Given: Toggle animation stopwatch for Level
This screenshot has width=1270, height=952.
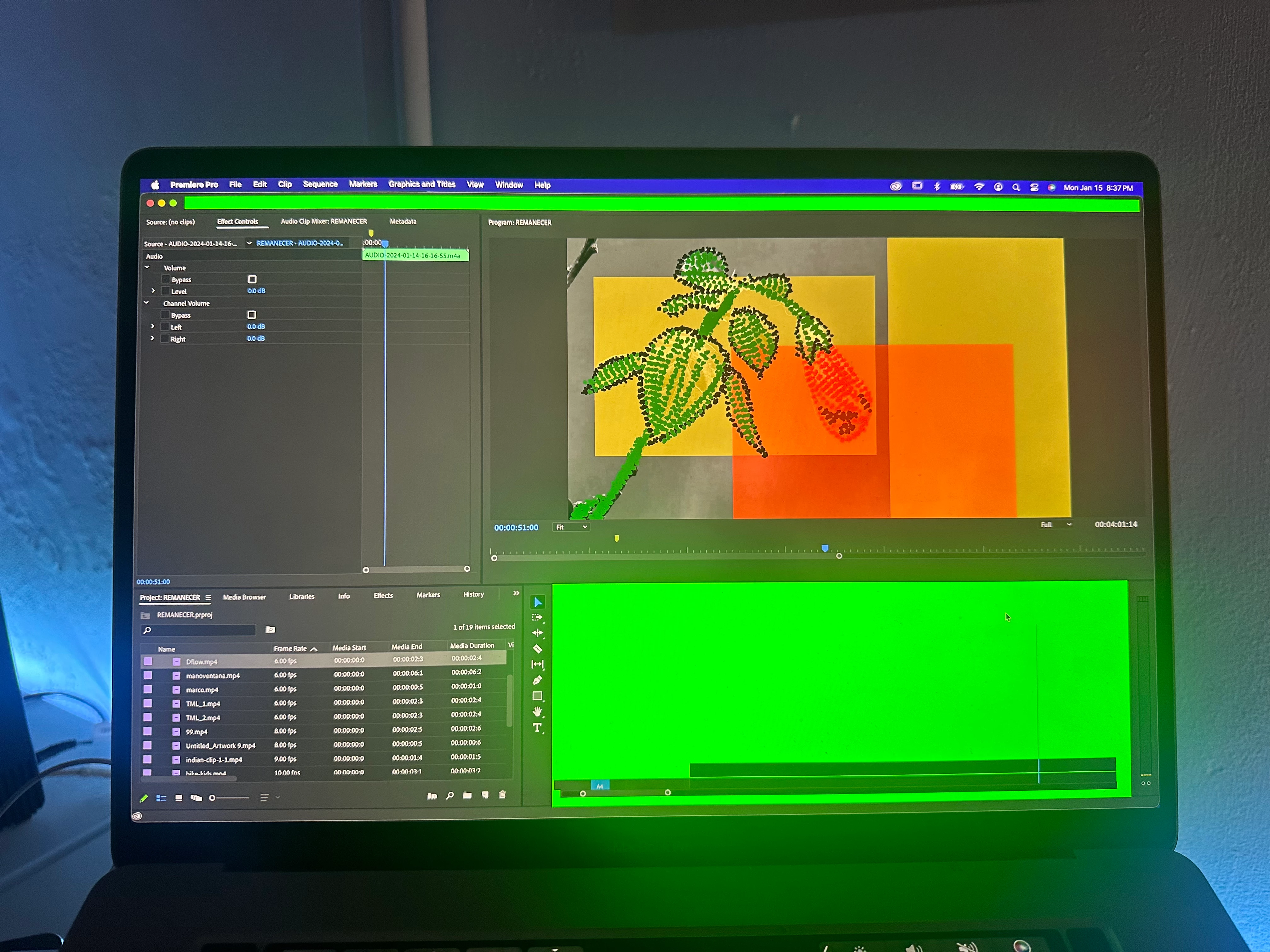Looking at the screenshot, I should [166, 292].
